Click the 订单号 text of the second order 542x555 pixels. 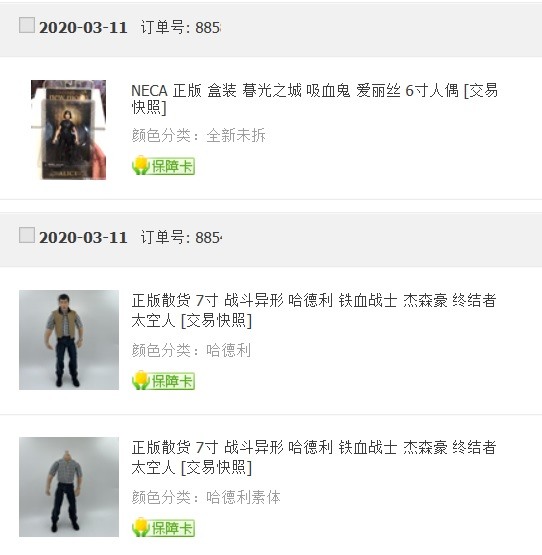[x=181, y=237]
